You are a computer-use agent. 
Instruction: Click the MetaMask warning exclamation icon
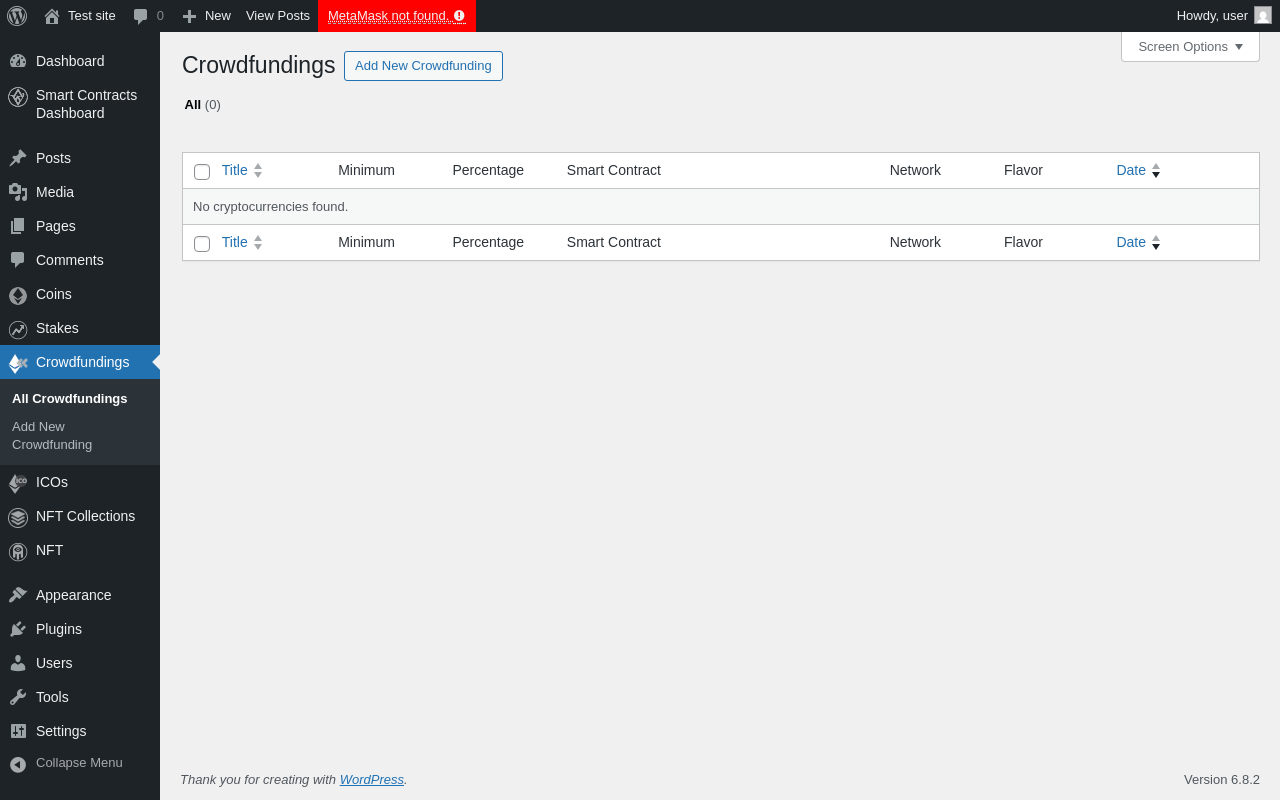pos(459,16)
